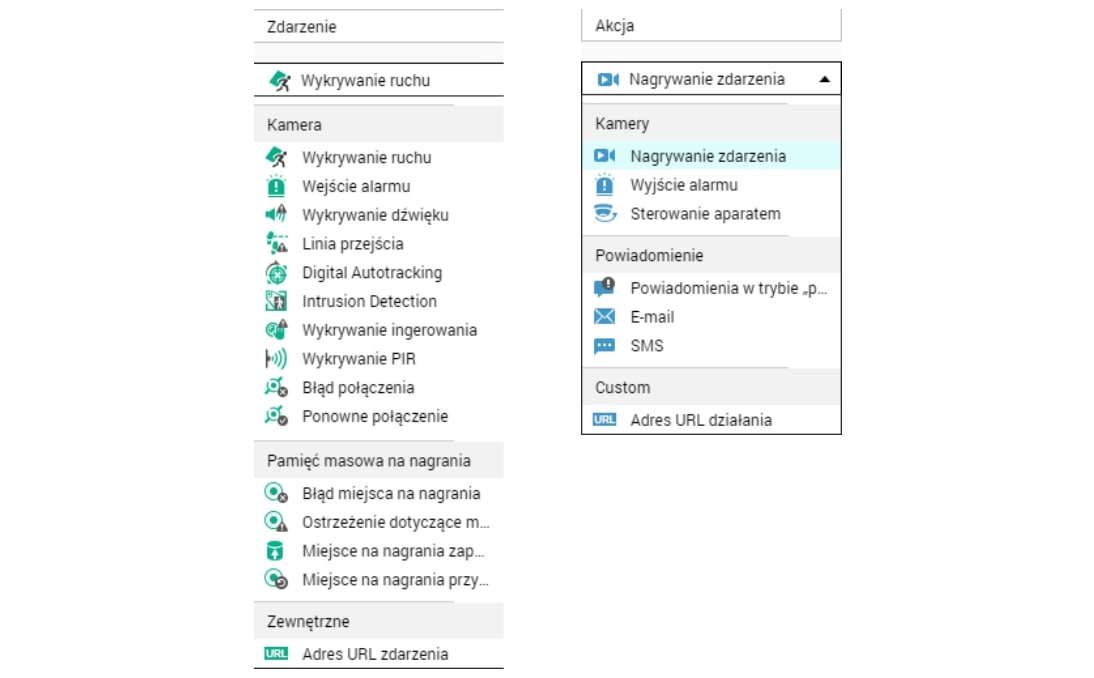Click the Wykrywanie PIR sensor icon
Image resolution: width=1094 pixels, height=678 pixels.
[276, 359]
